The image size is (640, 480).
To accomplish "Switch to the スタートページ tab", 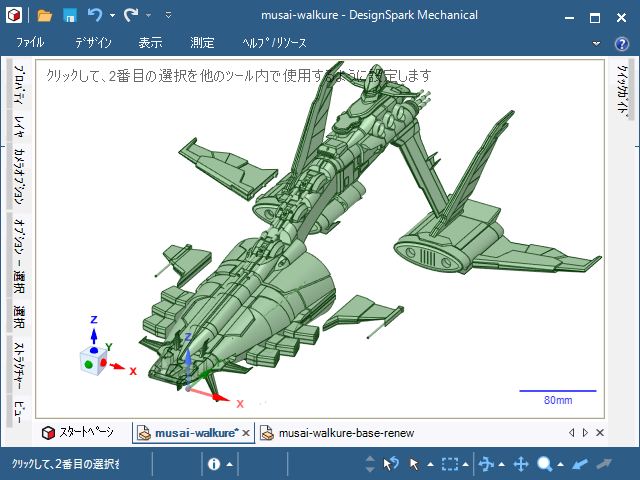I will (78, 433).
